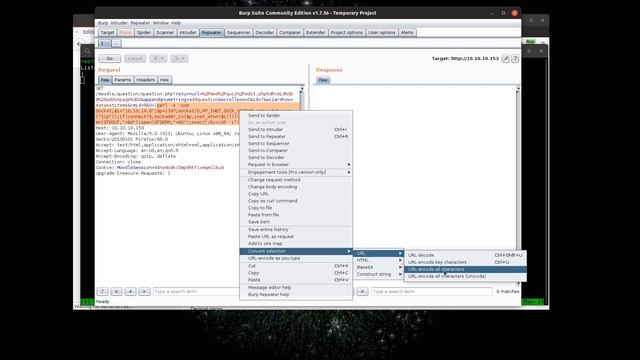Click the request search term field
This screenshot has width=640, height=360.
coord(196,291)
